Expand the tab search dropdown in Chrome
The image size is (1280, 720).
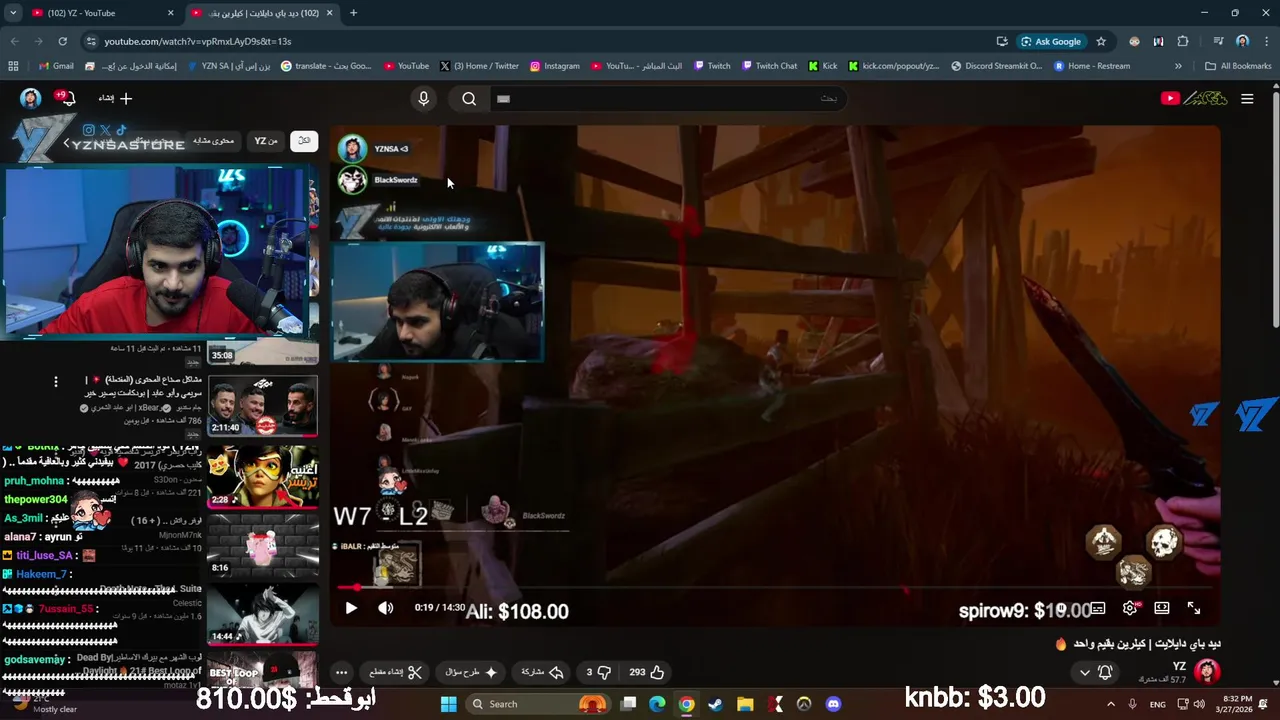coord(13,13)
